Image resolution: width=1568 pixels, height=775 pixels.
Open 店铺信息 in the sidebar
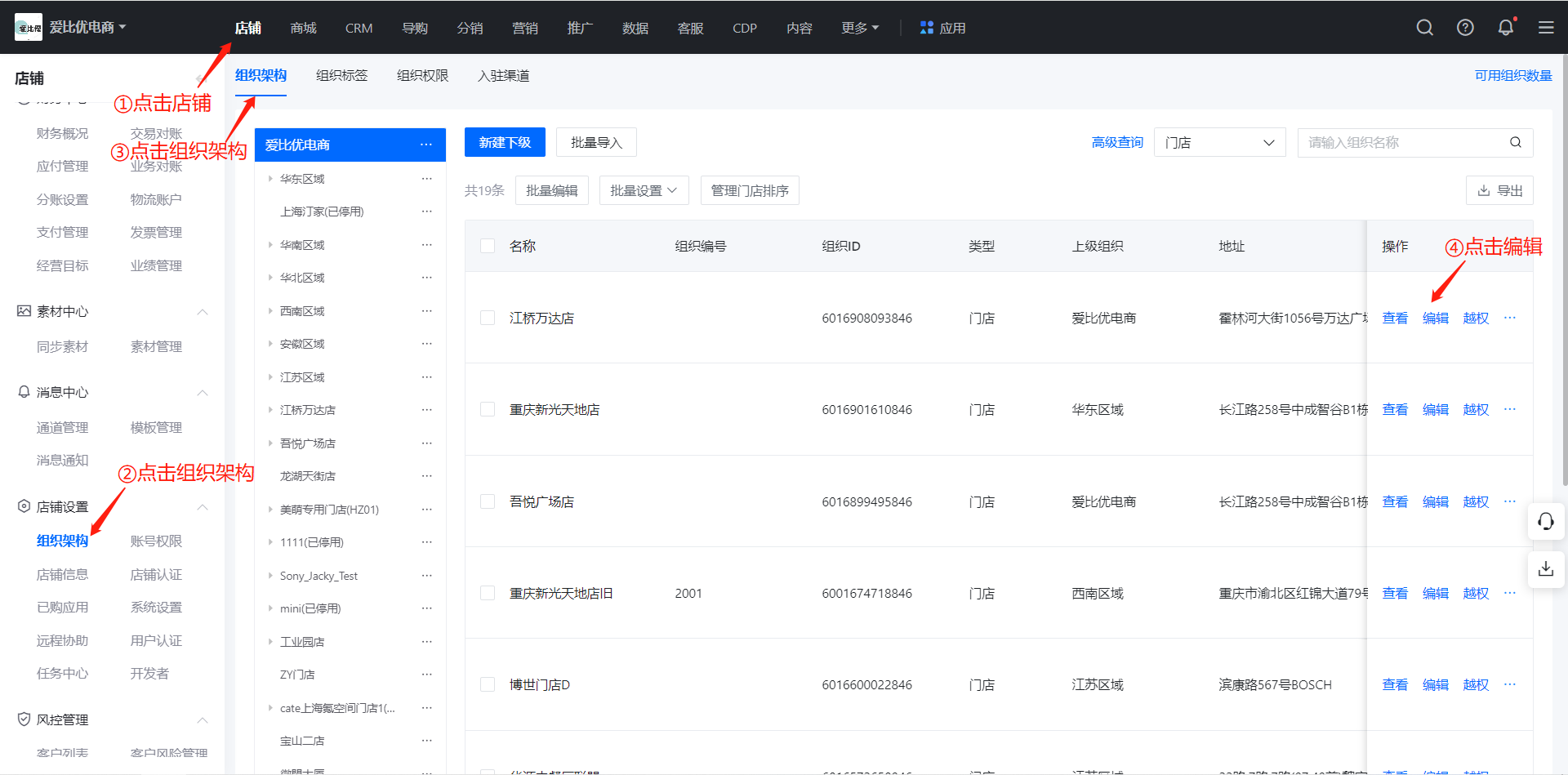[62, 574]
